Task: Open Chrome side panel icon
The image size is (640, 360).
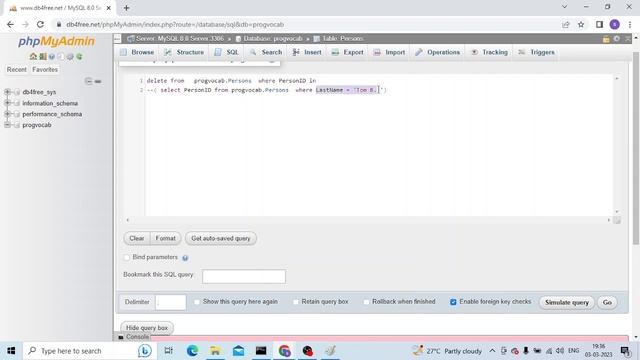Action: (599, 24)
